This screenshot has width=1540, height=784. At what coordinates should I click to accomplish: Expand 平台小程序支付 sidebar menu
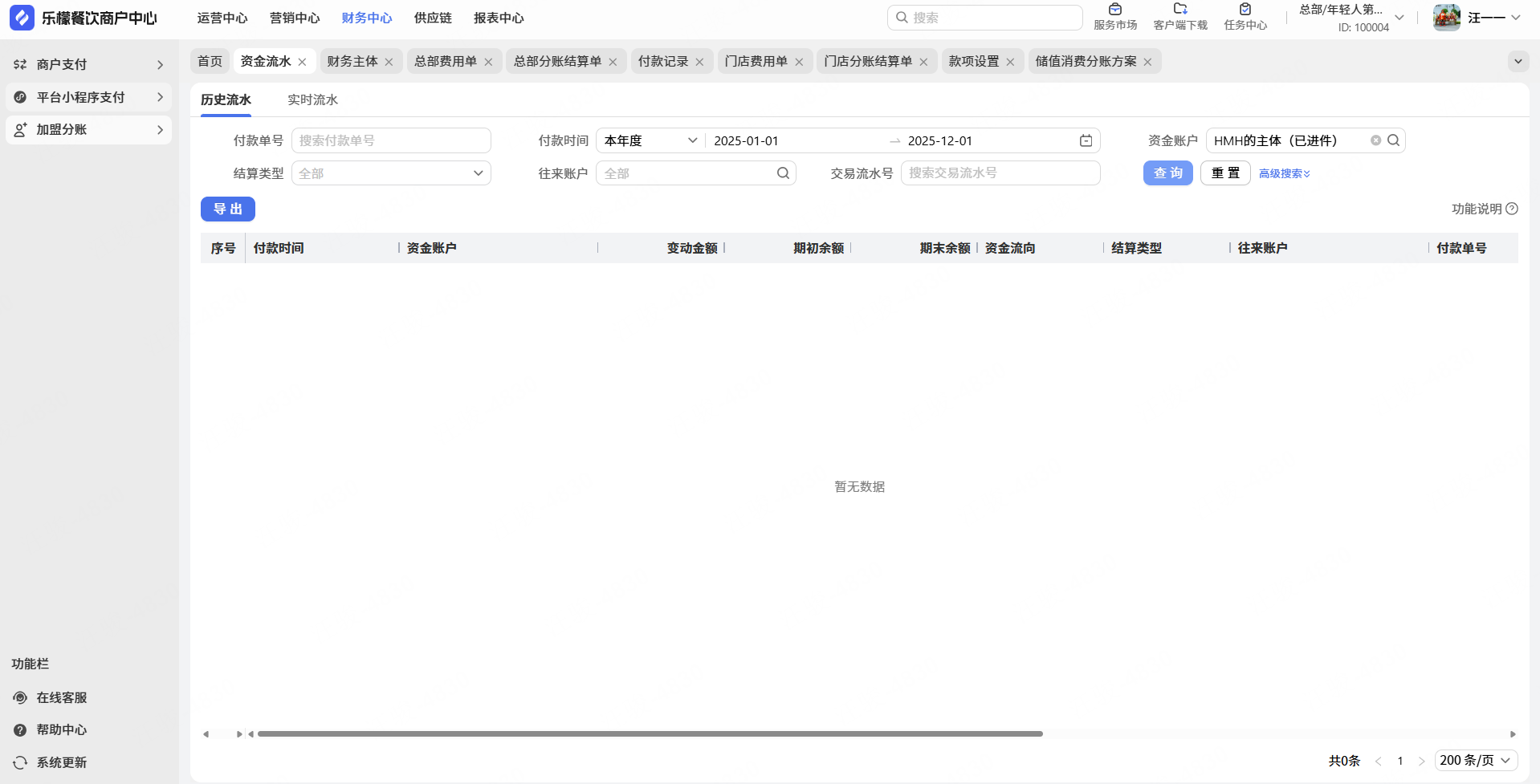pos(88,97)
